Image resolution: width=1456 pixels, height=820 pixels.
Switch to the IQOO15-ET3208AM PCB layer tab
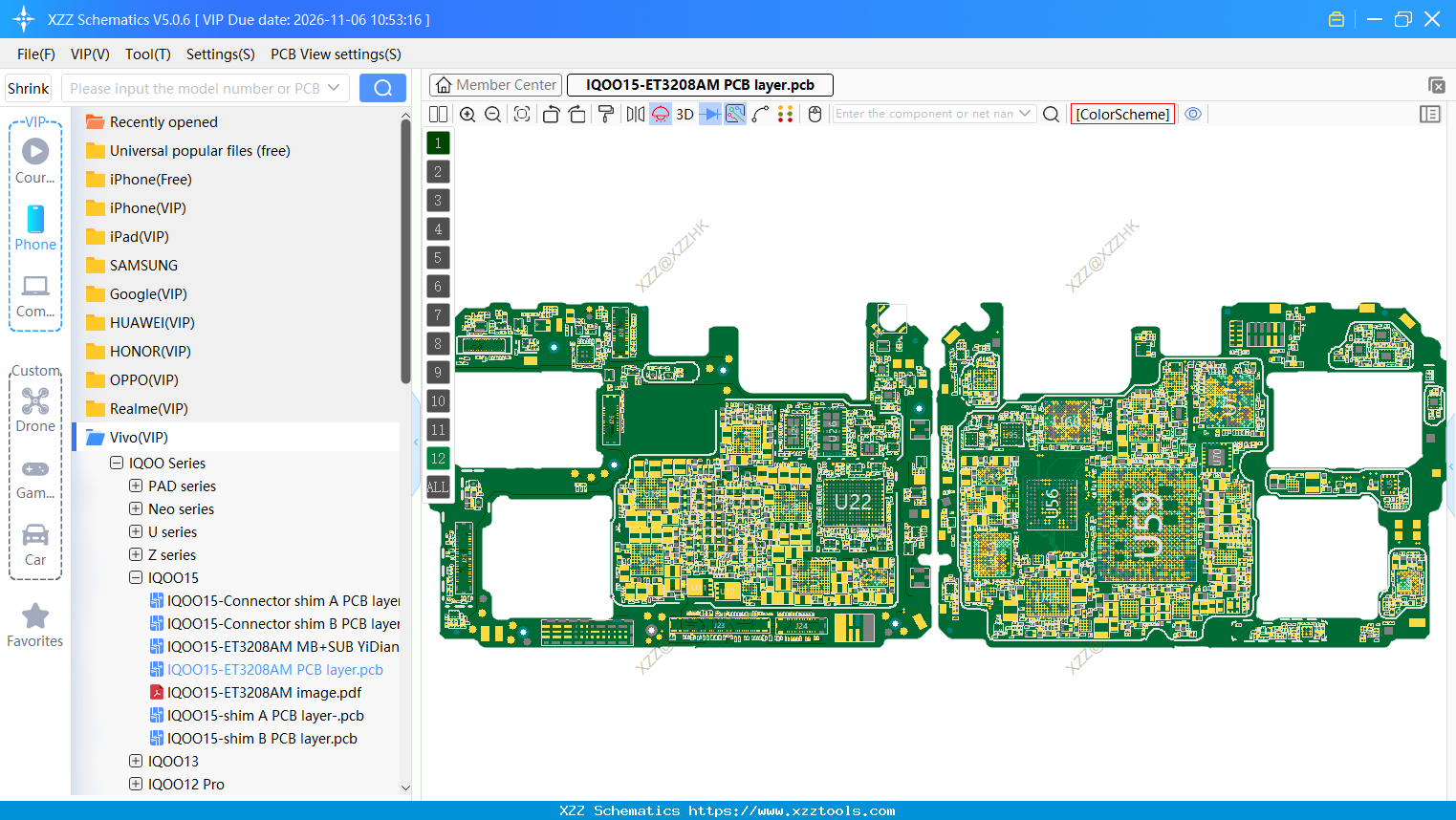tap(699, 85)
